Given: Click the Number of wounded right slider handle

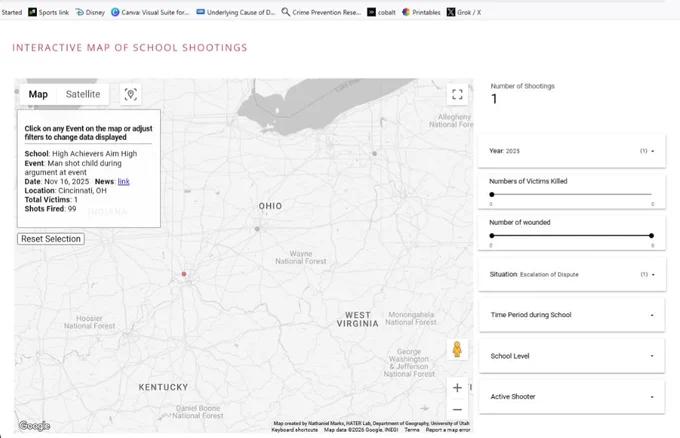Looking at the screenshot, I should 651,236.
